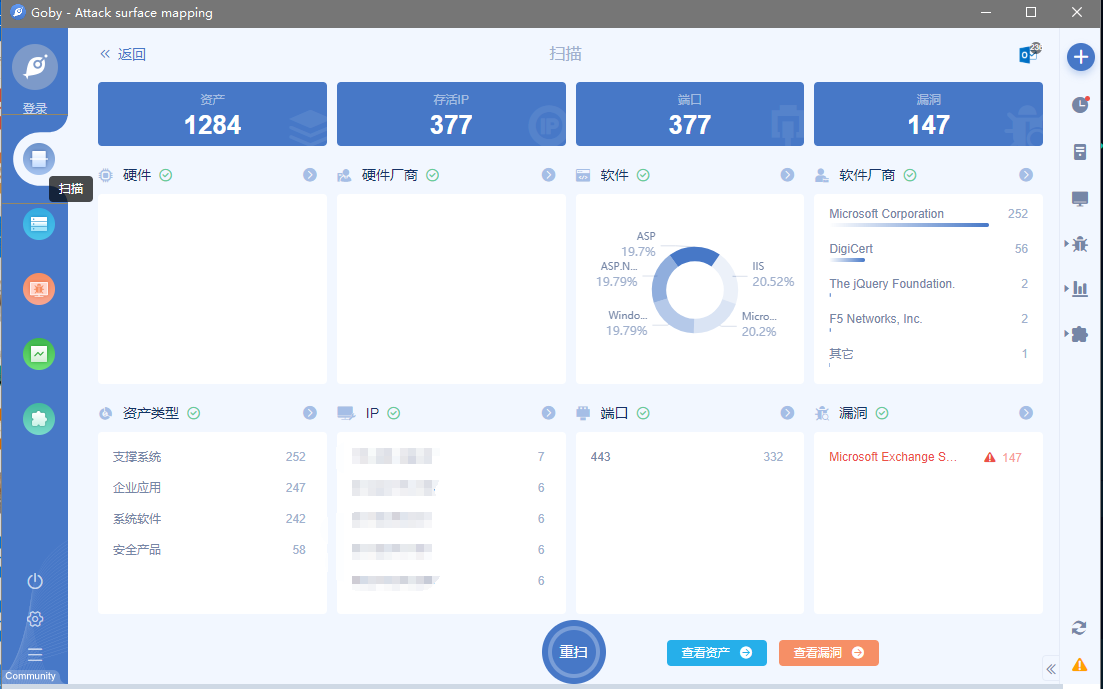The image size is (1103, 689).
Task: Click the 返回 back link
Action: click(x=123, y=55)
